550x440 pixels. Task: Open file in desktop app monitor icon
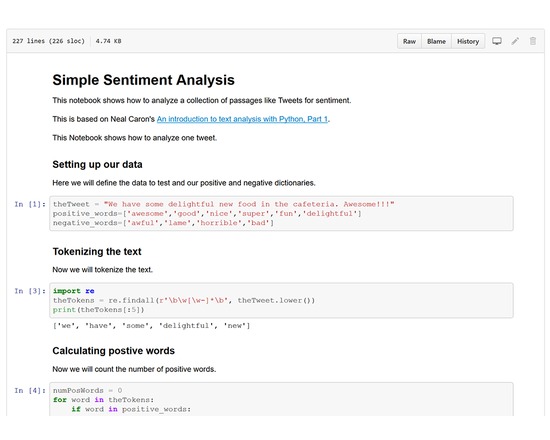(x=496, y=41)
